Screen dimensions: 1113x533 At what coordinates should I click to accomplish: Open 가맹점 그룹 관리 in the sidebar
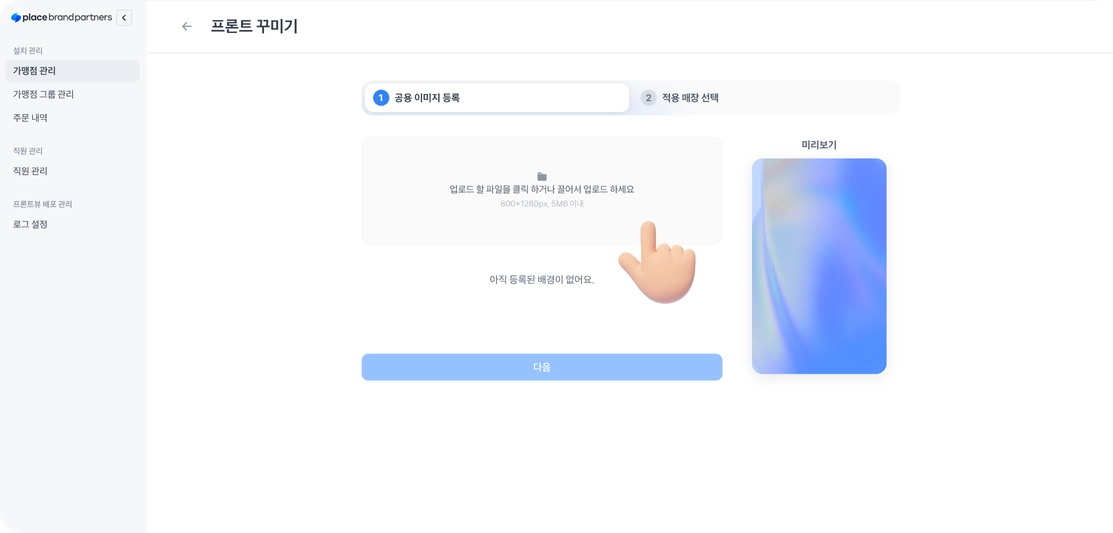pos(72,94)
